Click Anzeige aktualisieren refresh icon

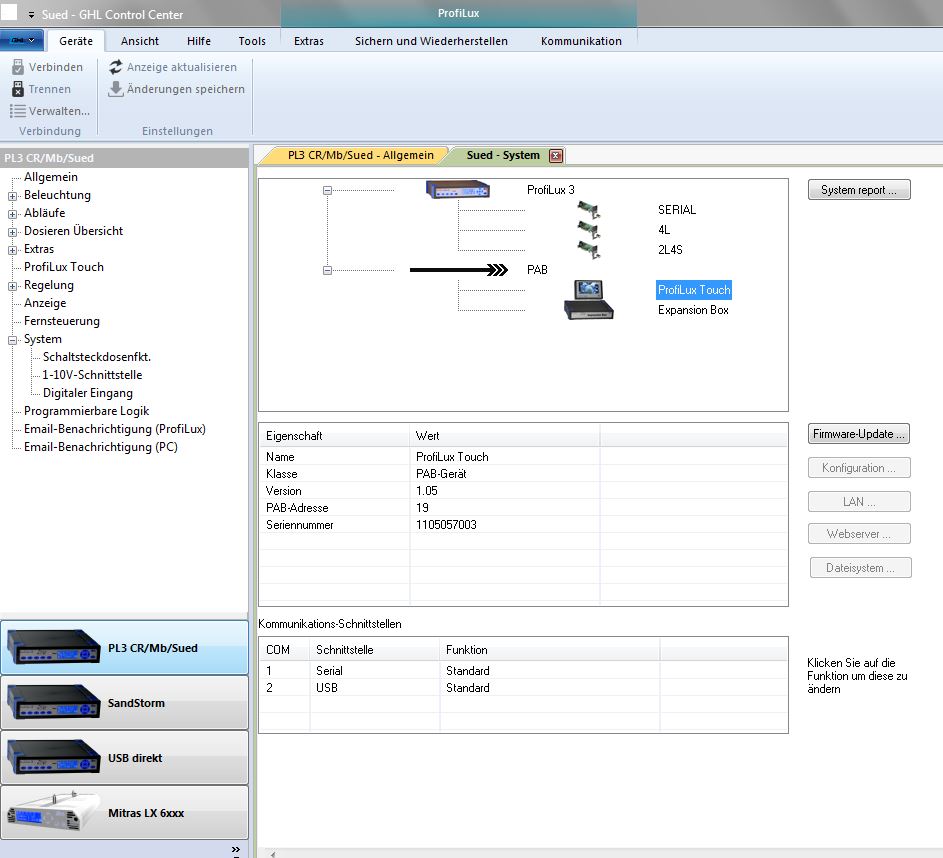pos(116,67)
